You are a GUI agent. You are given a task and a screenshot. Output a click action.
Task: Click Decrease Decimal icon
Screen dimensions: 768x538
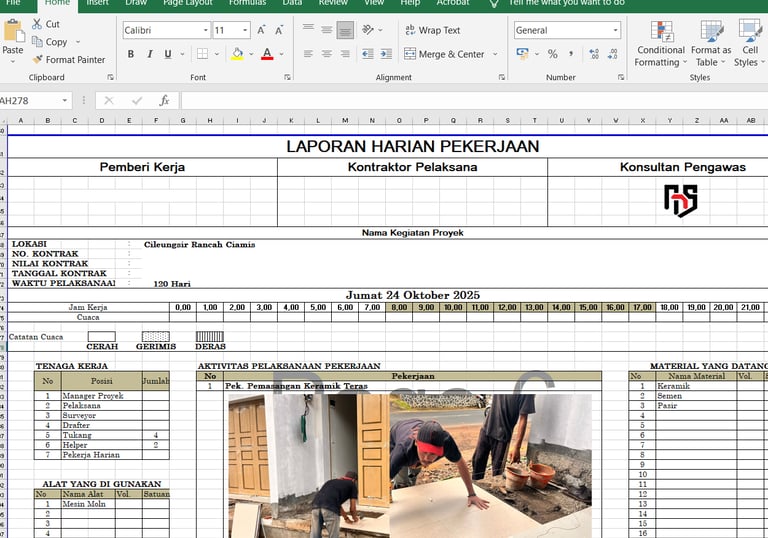point(612,54)
